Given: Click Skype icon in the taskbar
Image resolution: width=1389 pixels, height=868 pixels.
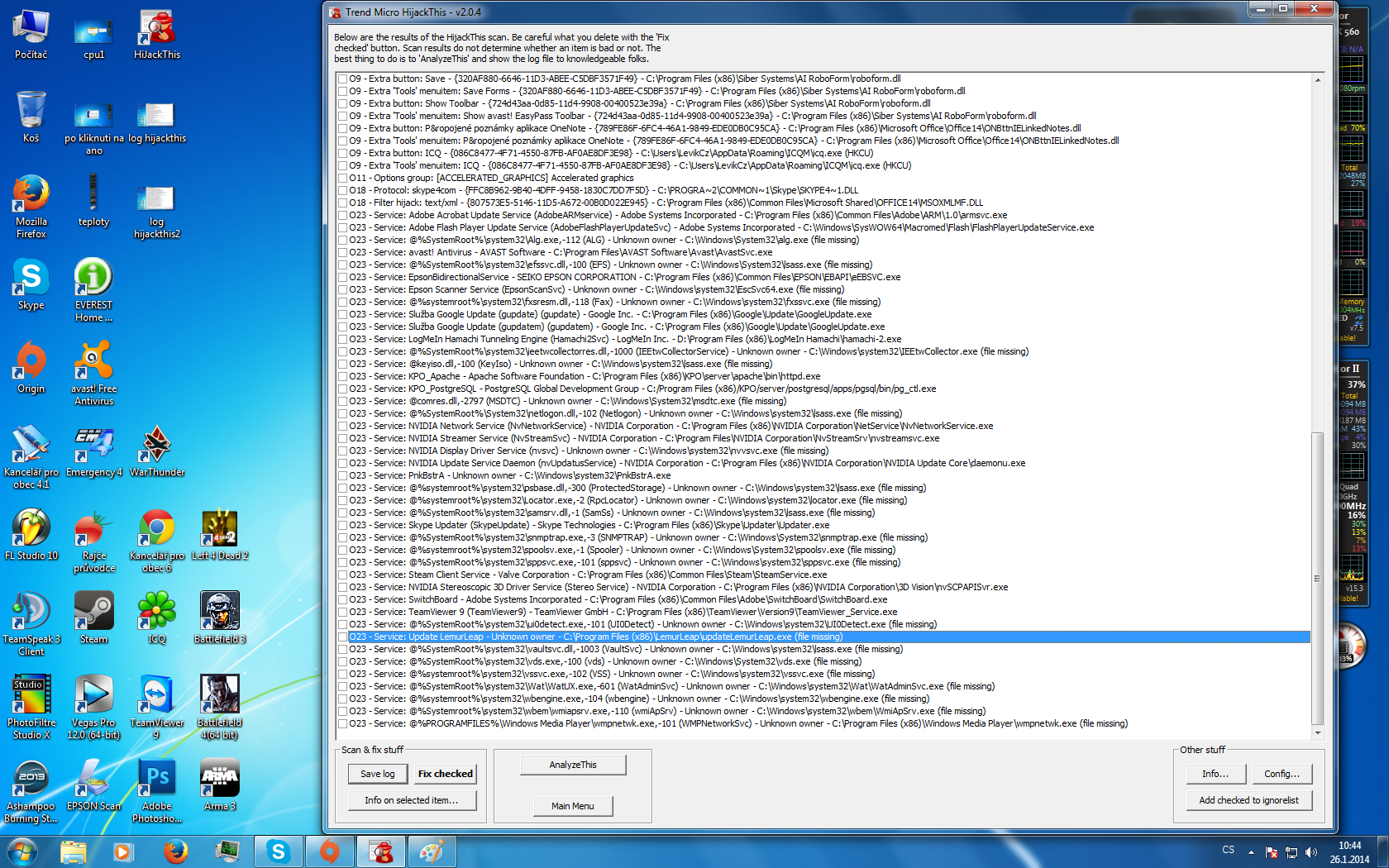Looking at the screenshot, I should pyautogui.click(x=279, y=851).
